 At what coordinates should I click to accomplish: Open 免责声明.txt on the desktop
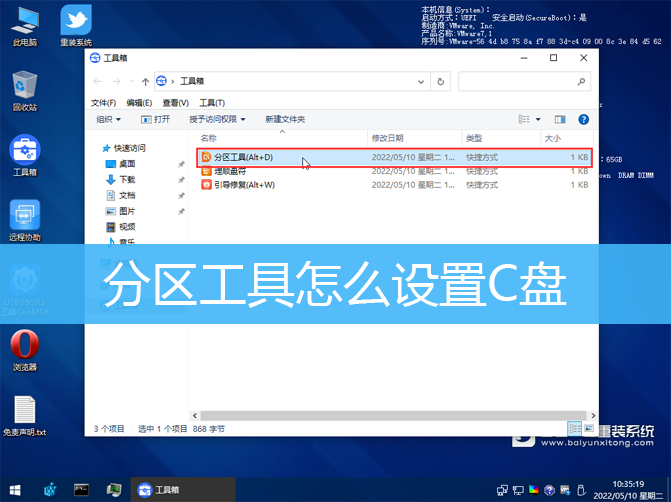(x=25, y=415)
